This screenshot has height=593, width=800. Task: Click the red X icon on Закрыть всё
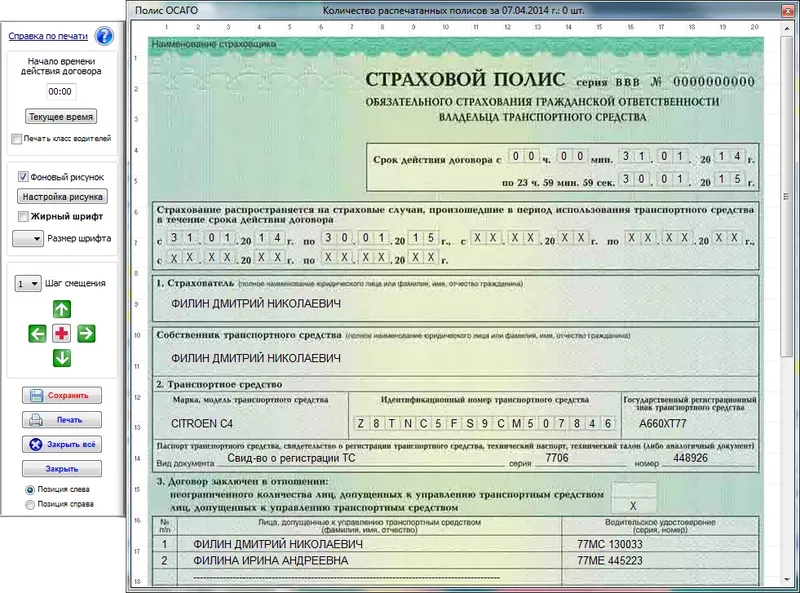pos(36,444)
